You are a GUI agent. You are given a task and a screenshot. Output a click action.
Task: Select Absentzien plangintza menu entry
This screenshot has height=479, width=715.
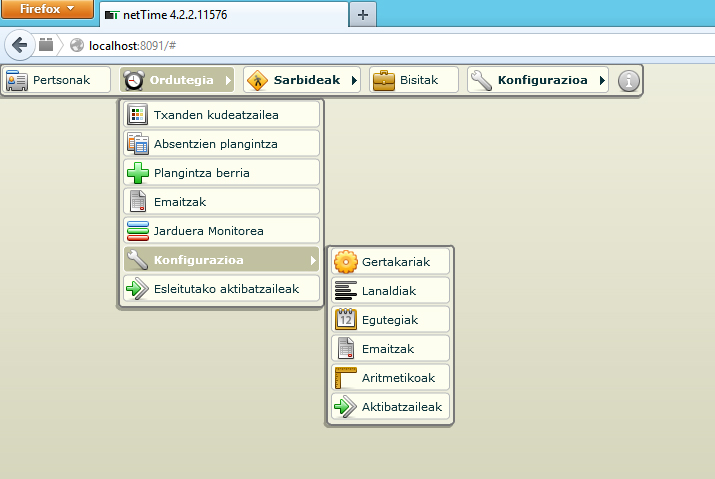click(222, 144)
